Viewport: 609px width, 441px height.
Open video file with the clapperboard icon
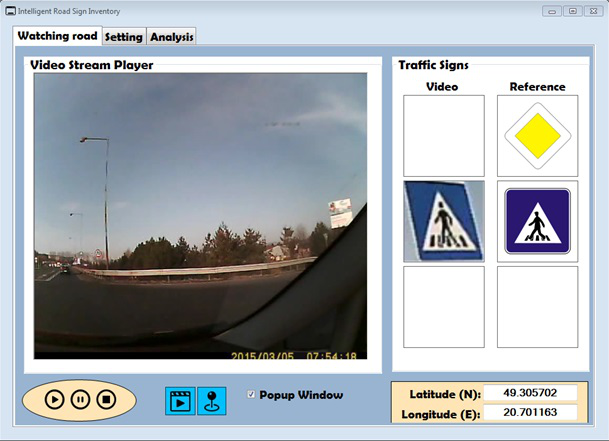click(180, 401)
